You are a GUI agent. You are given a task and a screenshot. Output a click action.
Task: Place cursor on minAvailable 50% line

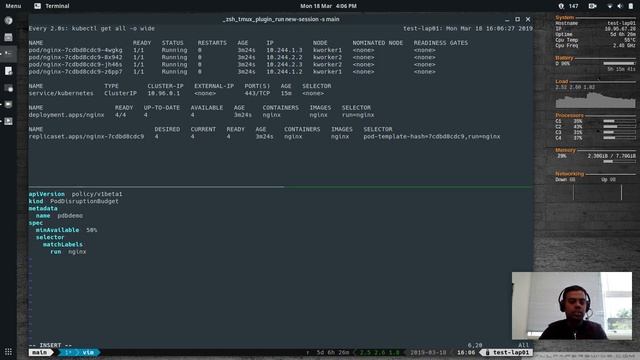pos(66,230)
